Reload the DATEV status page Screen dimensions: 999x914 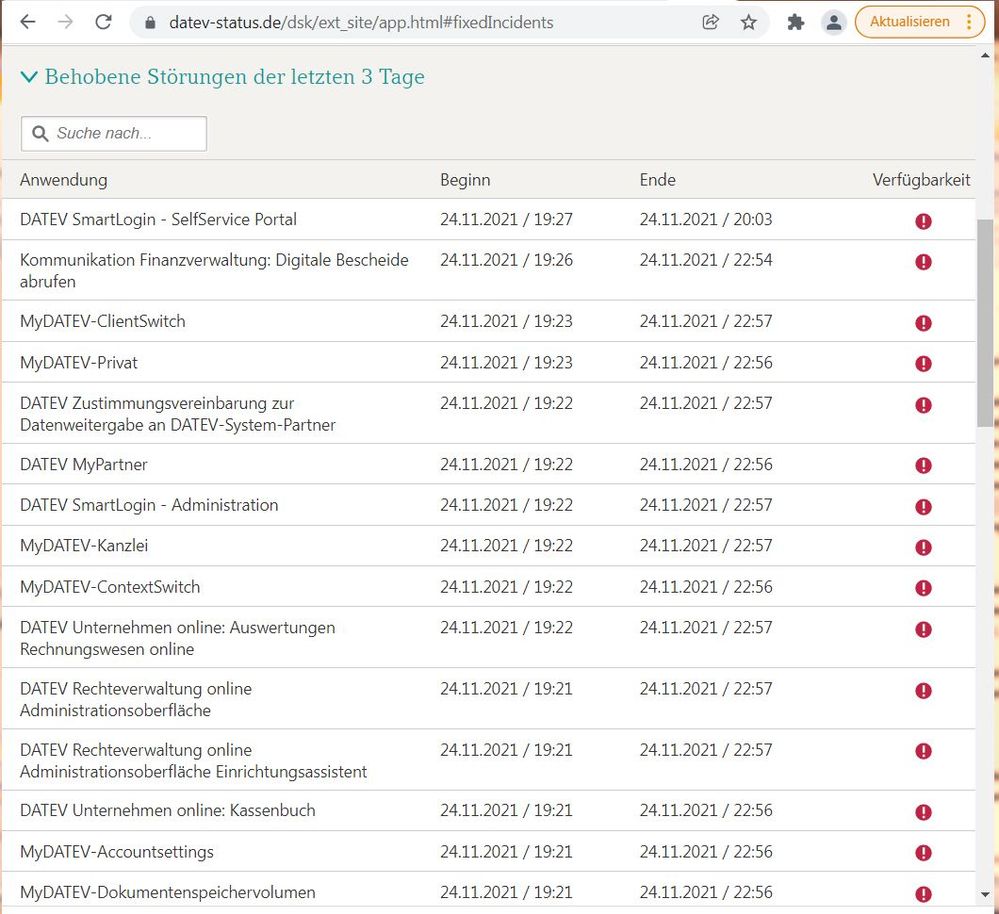(x=103, y=22)
